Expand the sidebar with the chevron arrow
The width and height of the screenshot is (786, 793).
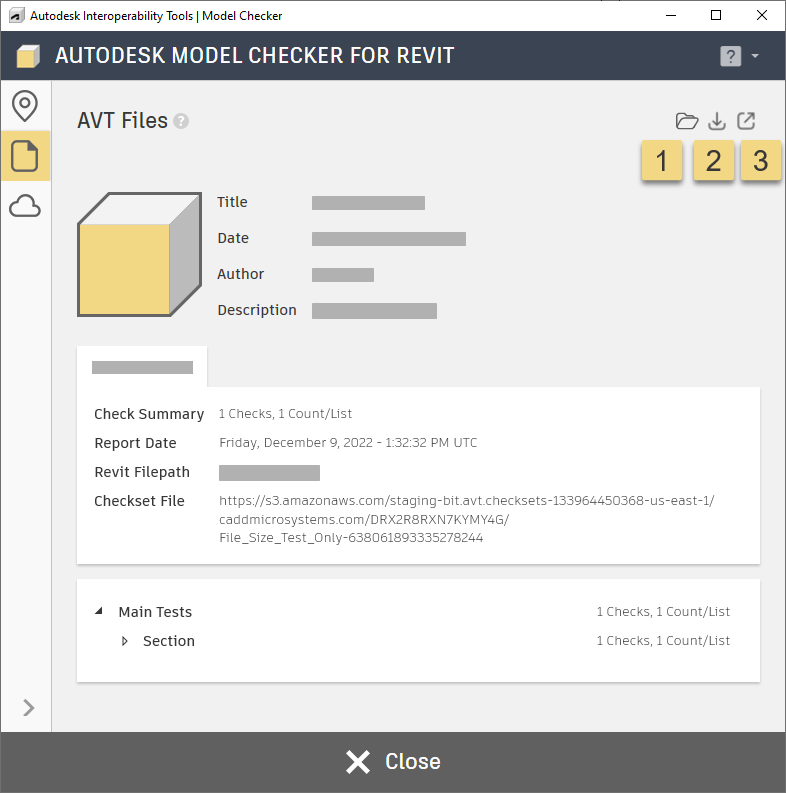point(28,708)
